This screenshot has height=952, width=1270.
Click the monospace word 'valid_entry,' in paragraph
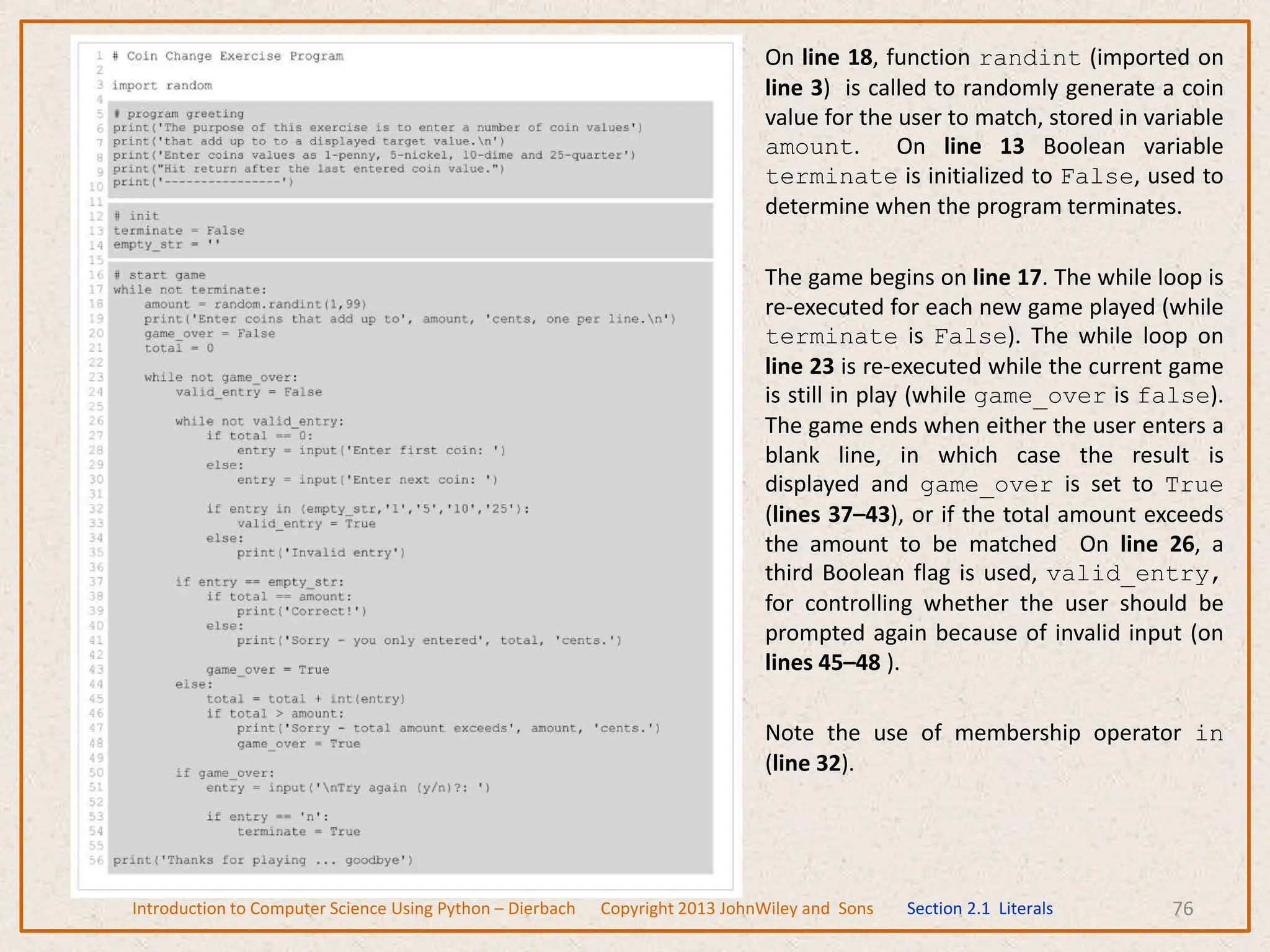tap(1134, 574)
